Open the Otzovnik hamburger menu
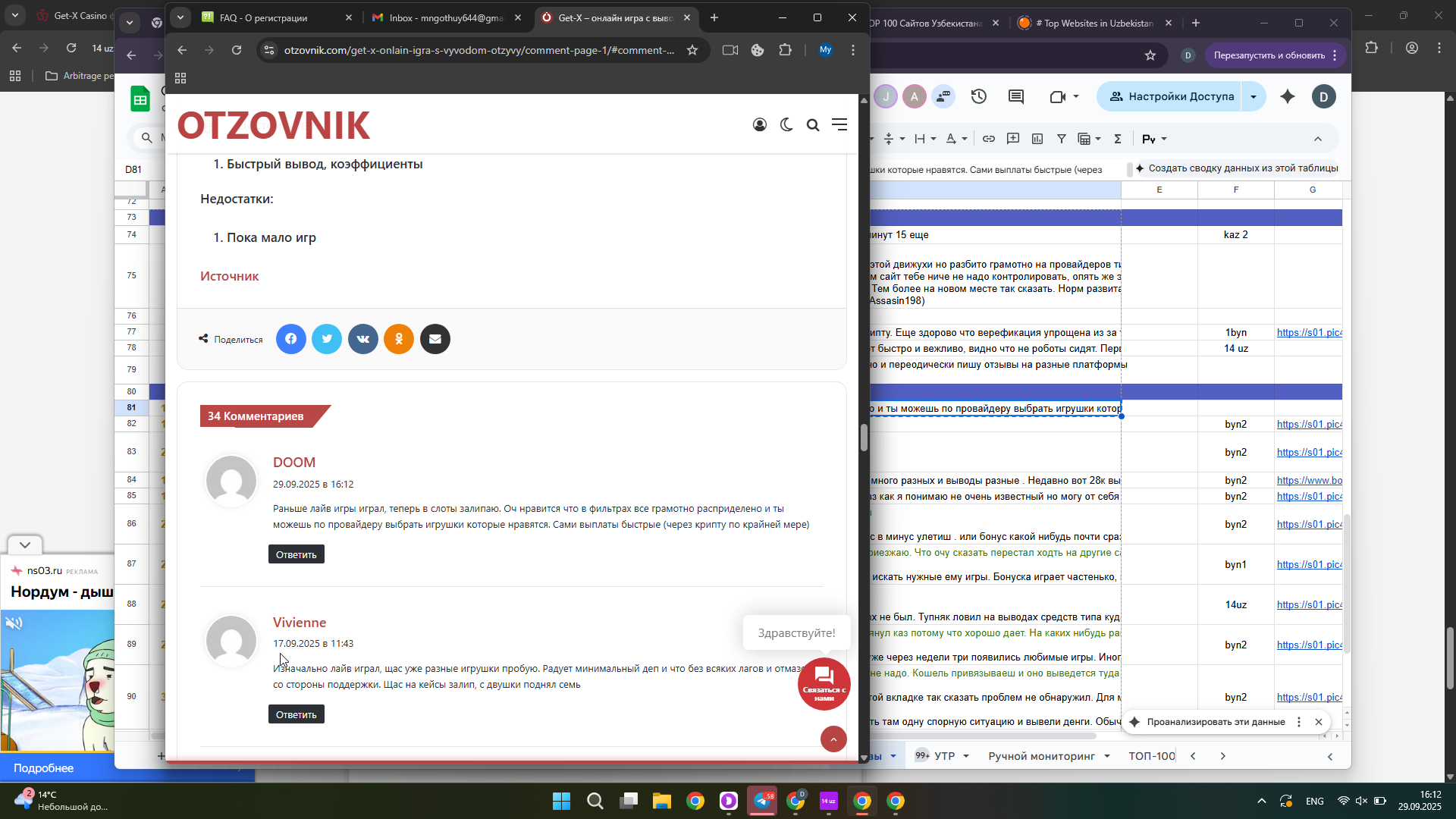This screenshot has width=1456, height=819. (839, 124)
